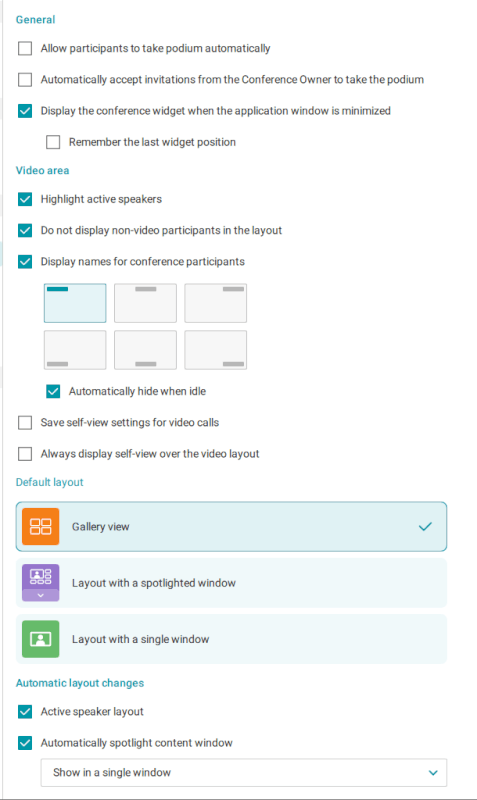This screenshot has height=800, width=477.
Task: Select top-left name position thumbnail
Action: click(75, 303)
